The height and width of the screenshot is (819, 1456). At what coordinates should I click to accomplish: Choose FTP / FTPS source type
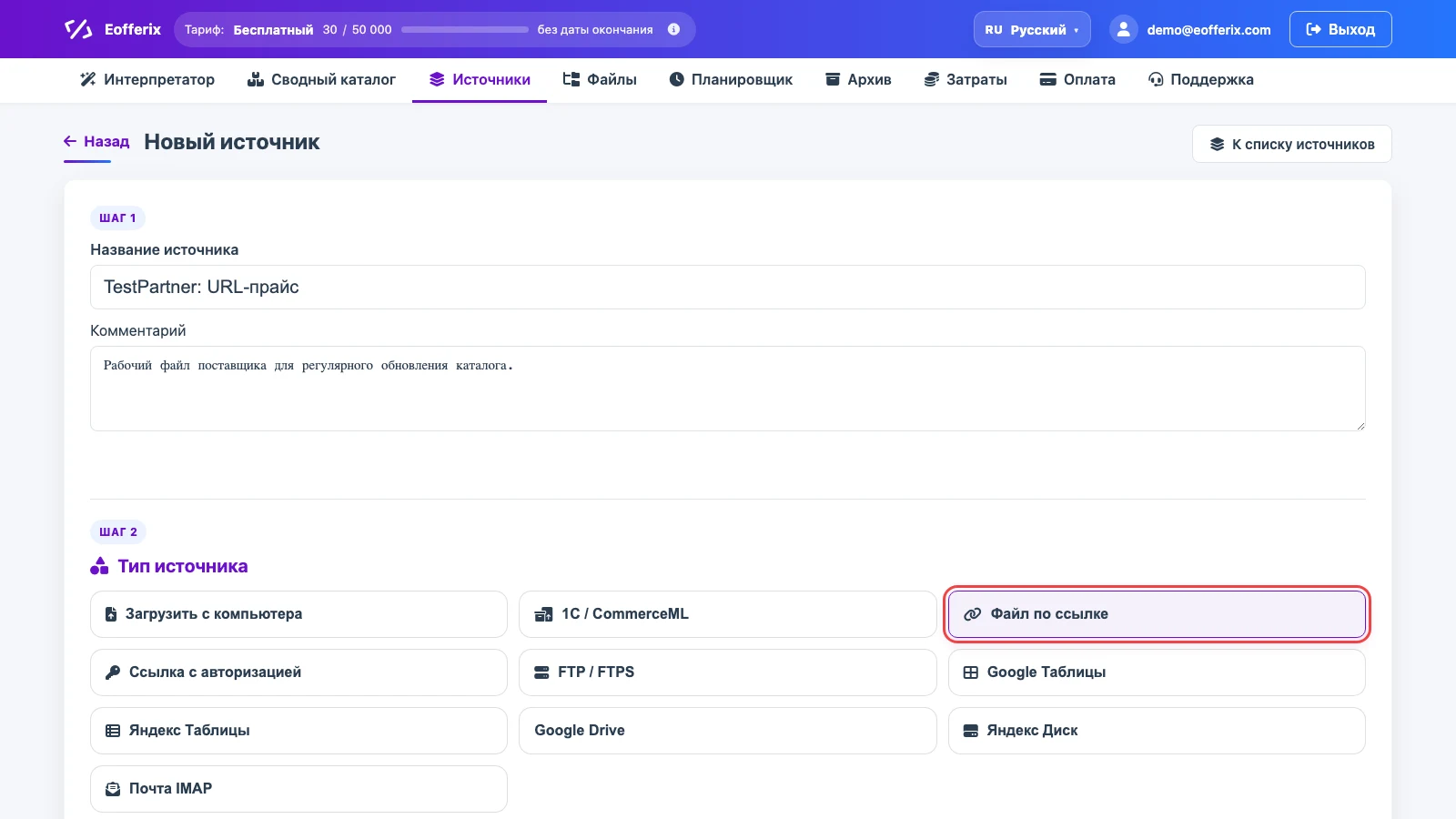727,672
